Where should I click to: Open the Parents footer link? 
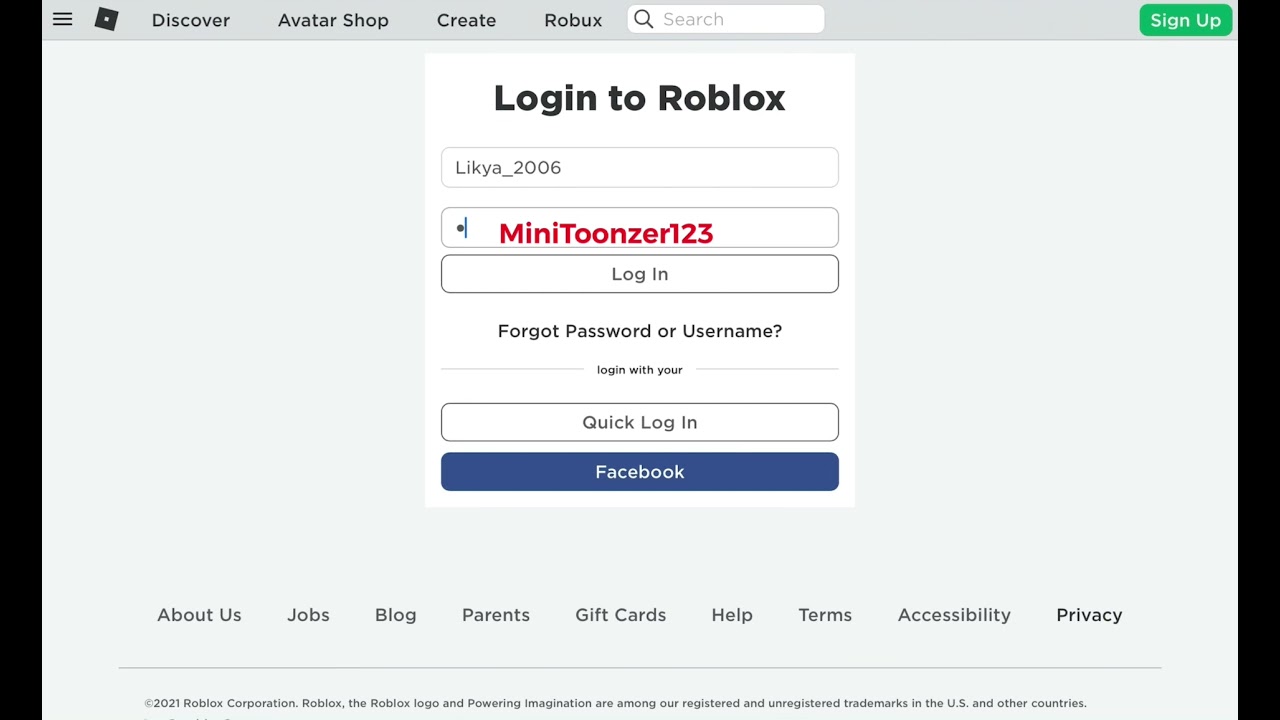click(496, 615)
